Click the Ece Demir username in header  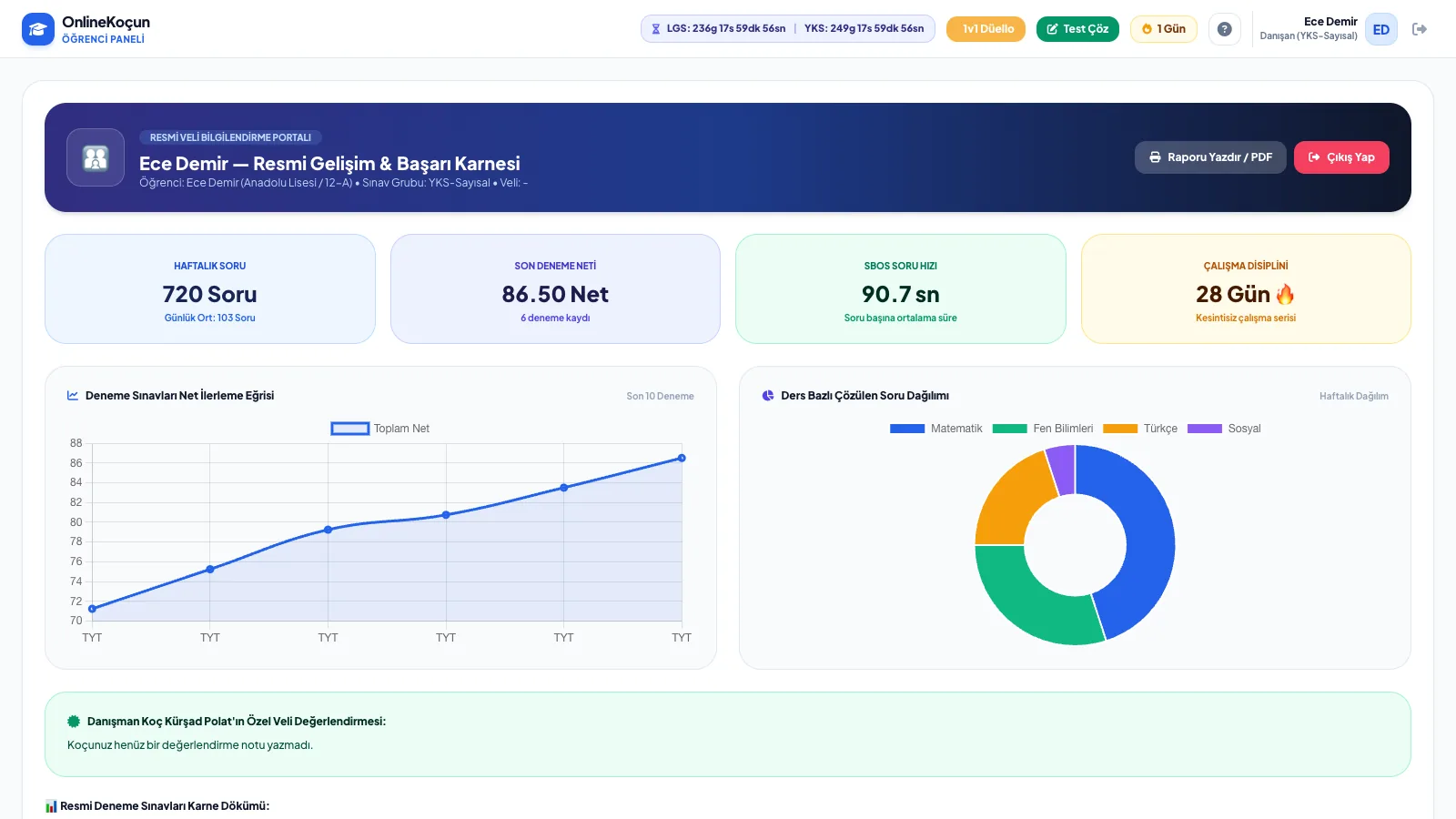point(1330,22)
